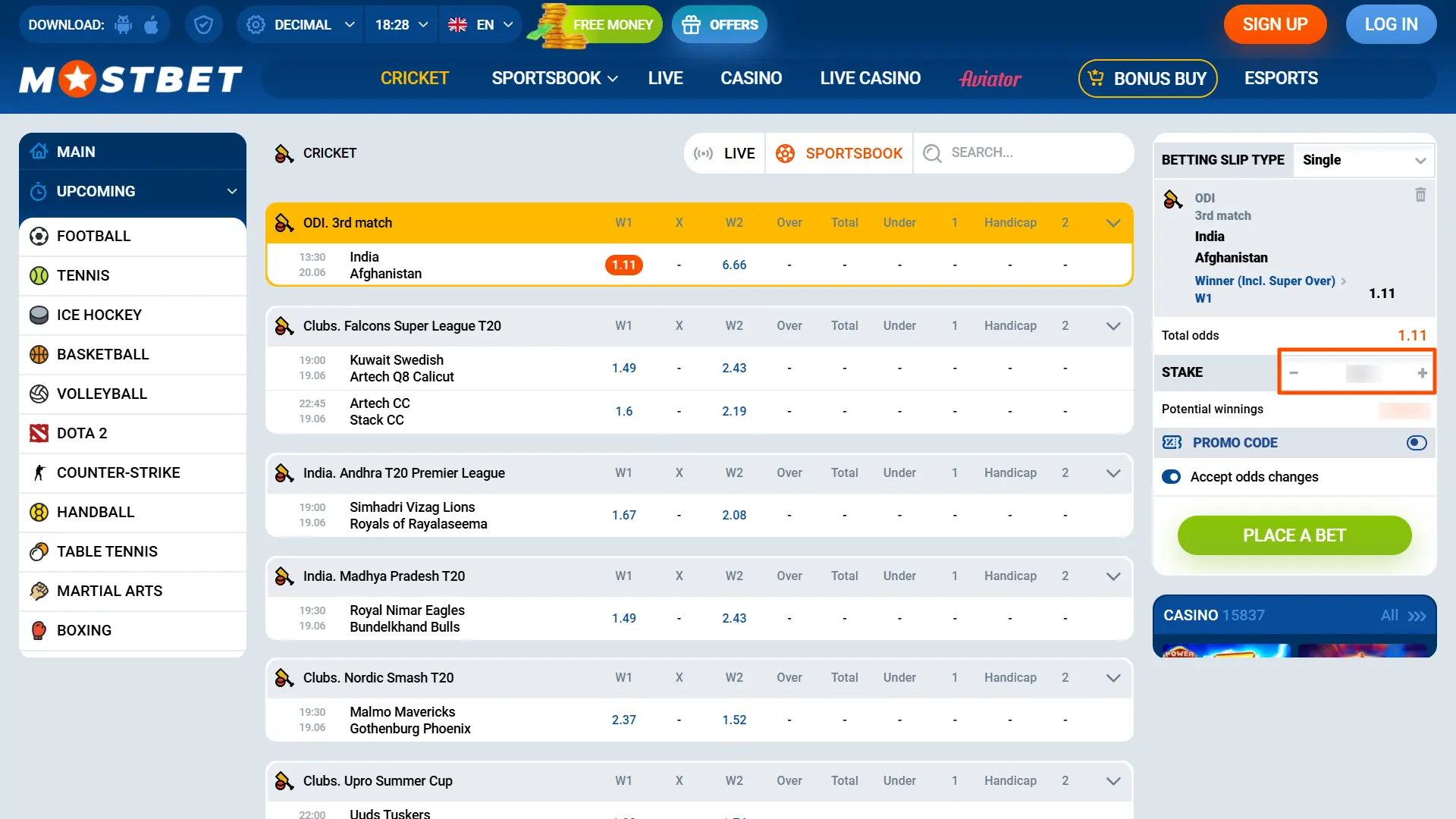1456x819 pixels.
Task: Open Counter-Strike in the sports sidebar
Action: pyautogui.click(x=133, y=472)
